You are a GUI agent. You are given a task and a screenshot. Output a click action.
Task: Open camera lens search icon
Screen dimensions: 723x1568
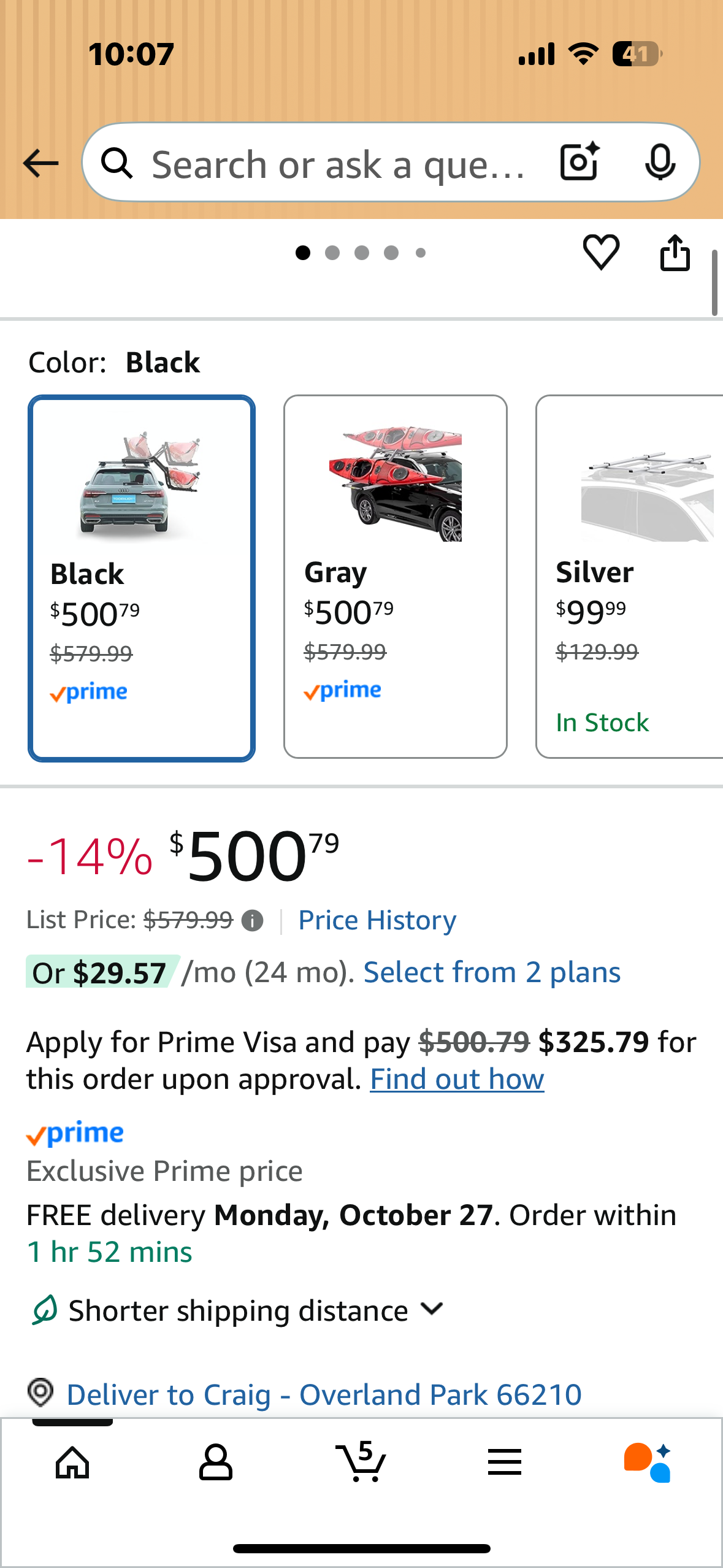tap(580, 162)
